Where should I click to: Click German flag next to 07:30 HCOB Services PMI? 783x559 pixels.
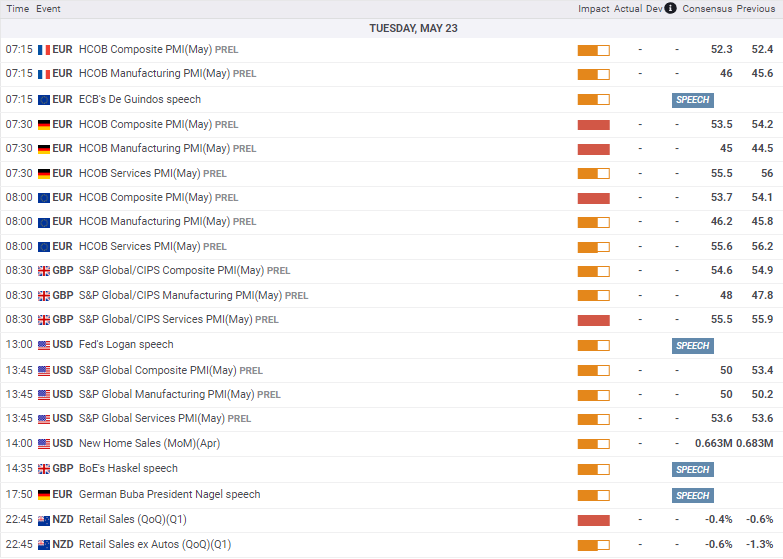pyautogui.click(x=44, y=174)
